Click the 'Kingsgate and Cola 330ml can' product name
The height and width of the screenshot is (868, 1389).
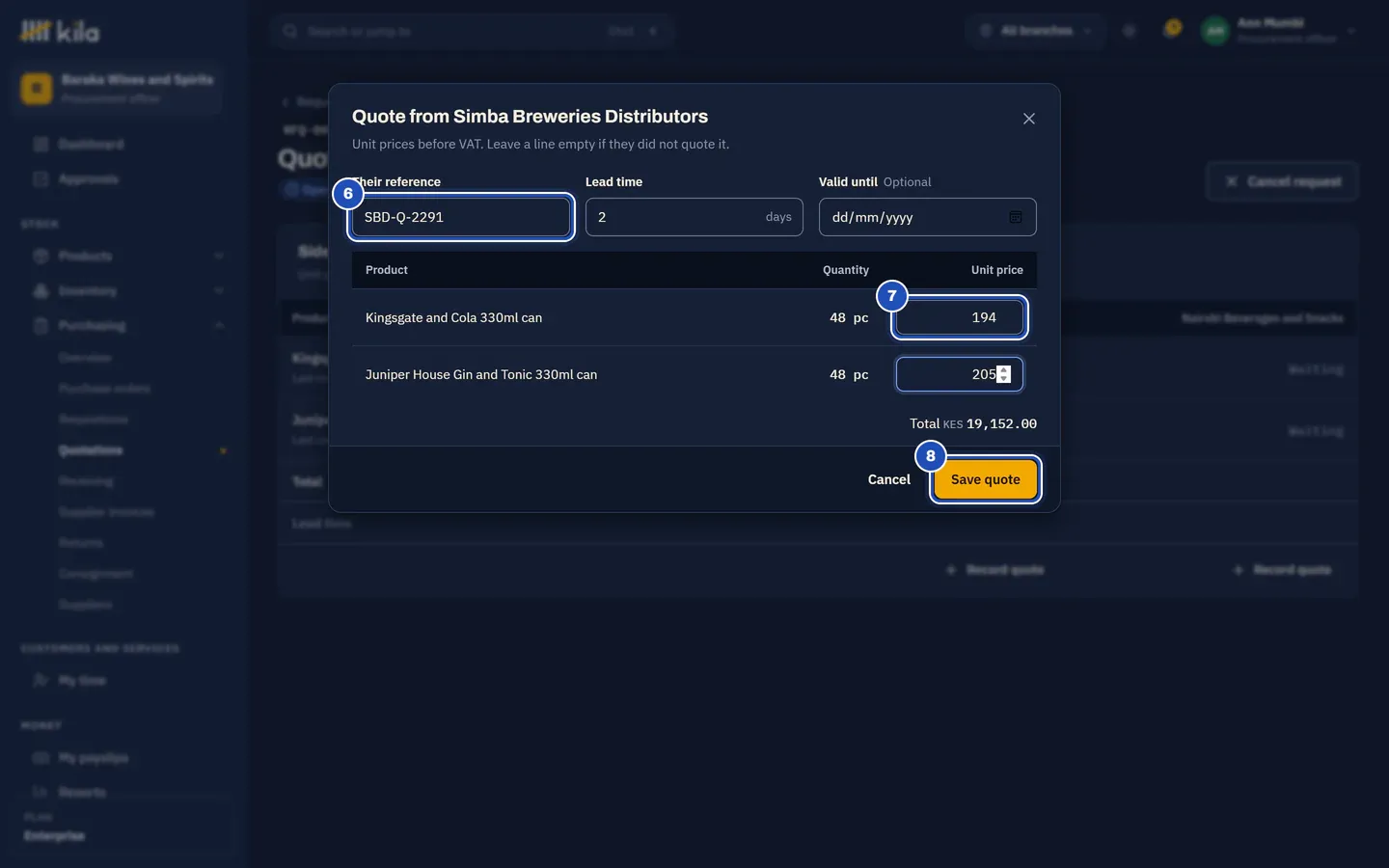453,317
